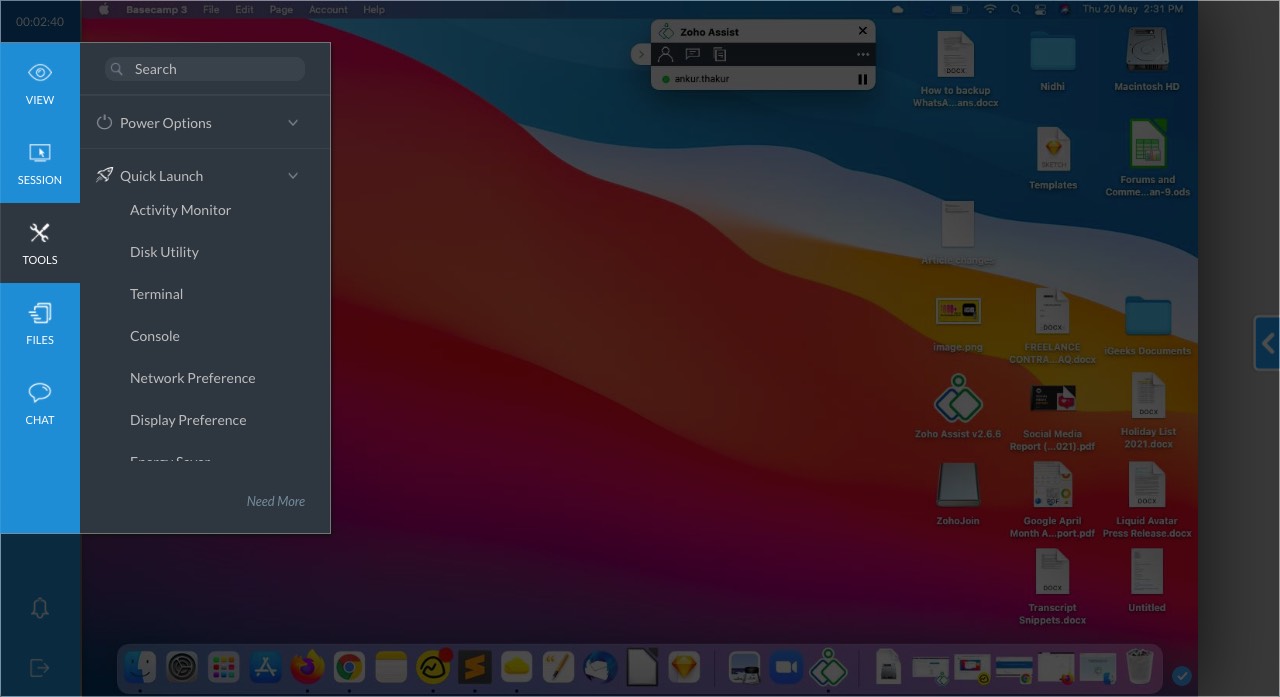Open the FILES transfer section
Image resolution: width=1280 pixels, height=697 pixels.
[40, 323]
